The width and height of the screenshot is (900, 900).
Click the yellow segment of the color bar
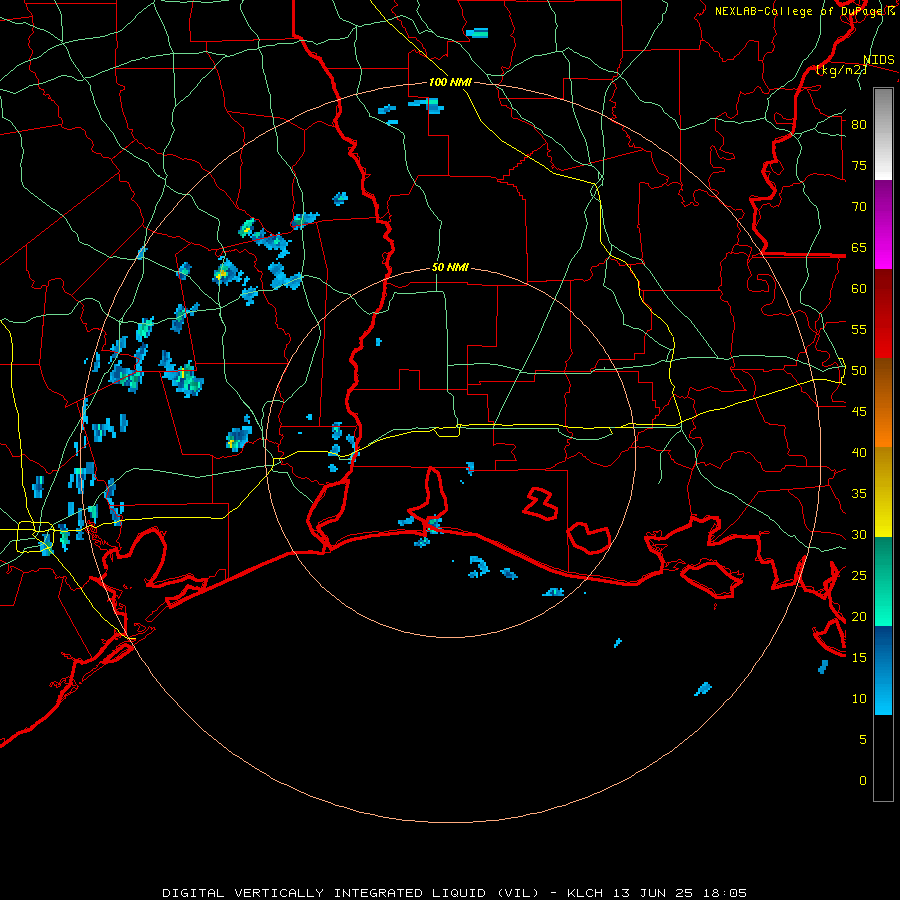coord(883,492)
